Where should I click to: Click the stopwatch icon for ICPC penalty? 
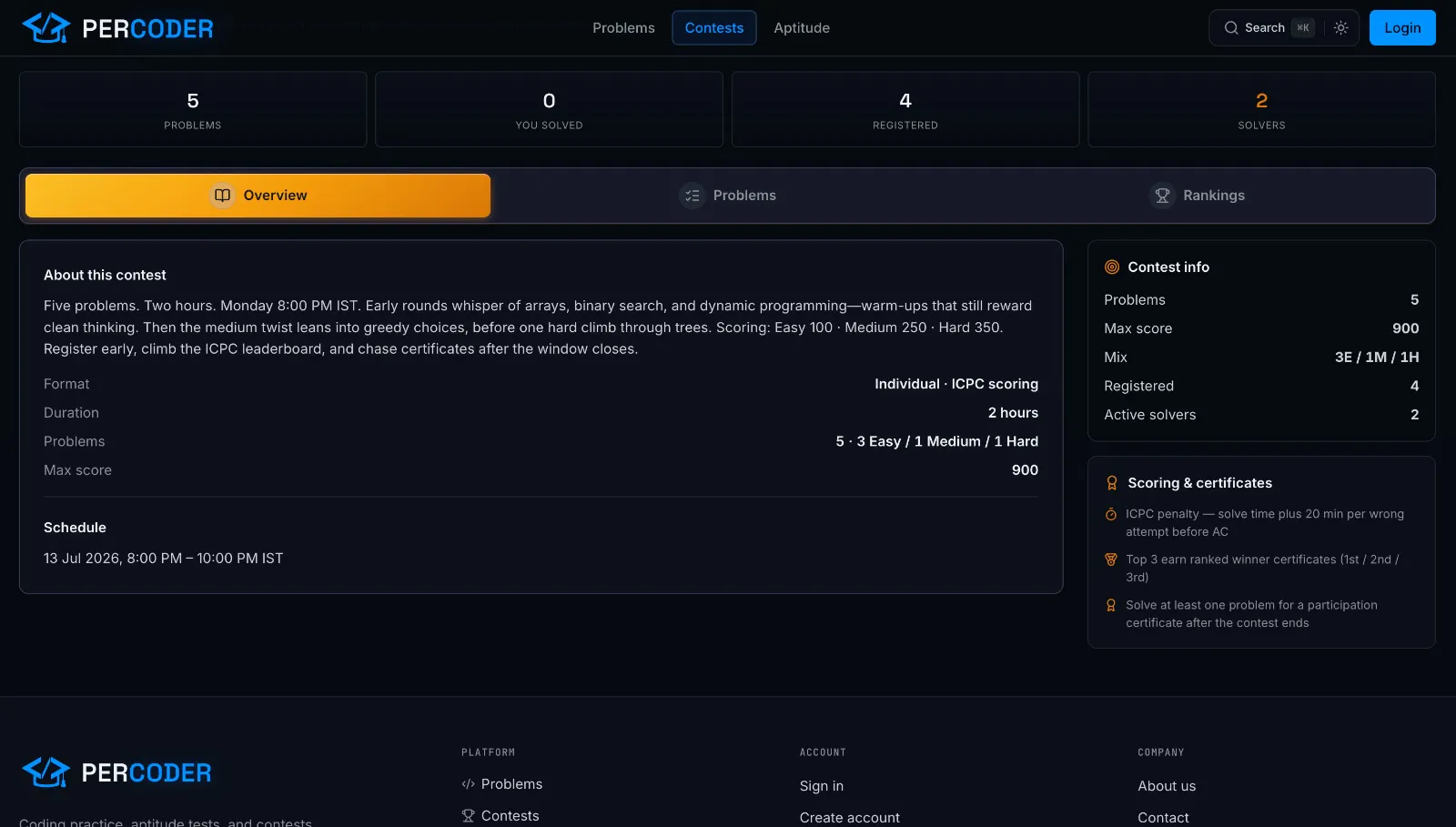point(1111,514)
